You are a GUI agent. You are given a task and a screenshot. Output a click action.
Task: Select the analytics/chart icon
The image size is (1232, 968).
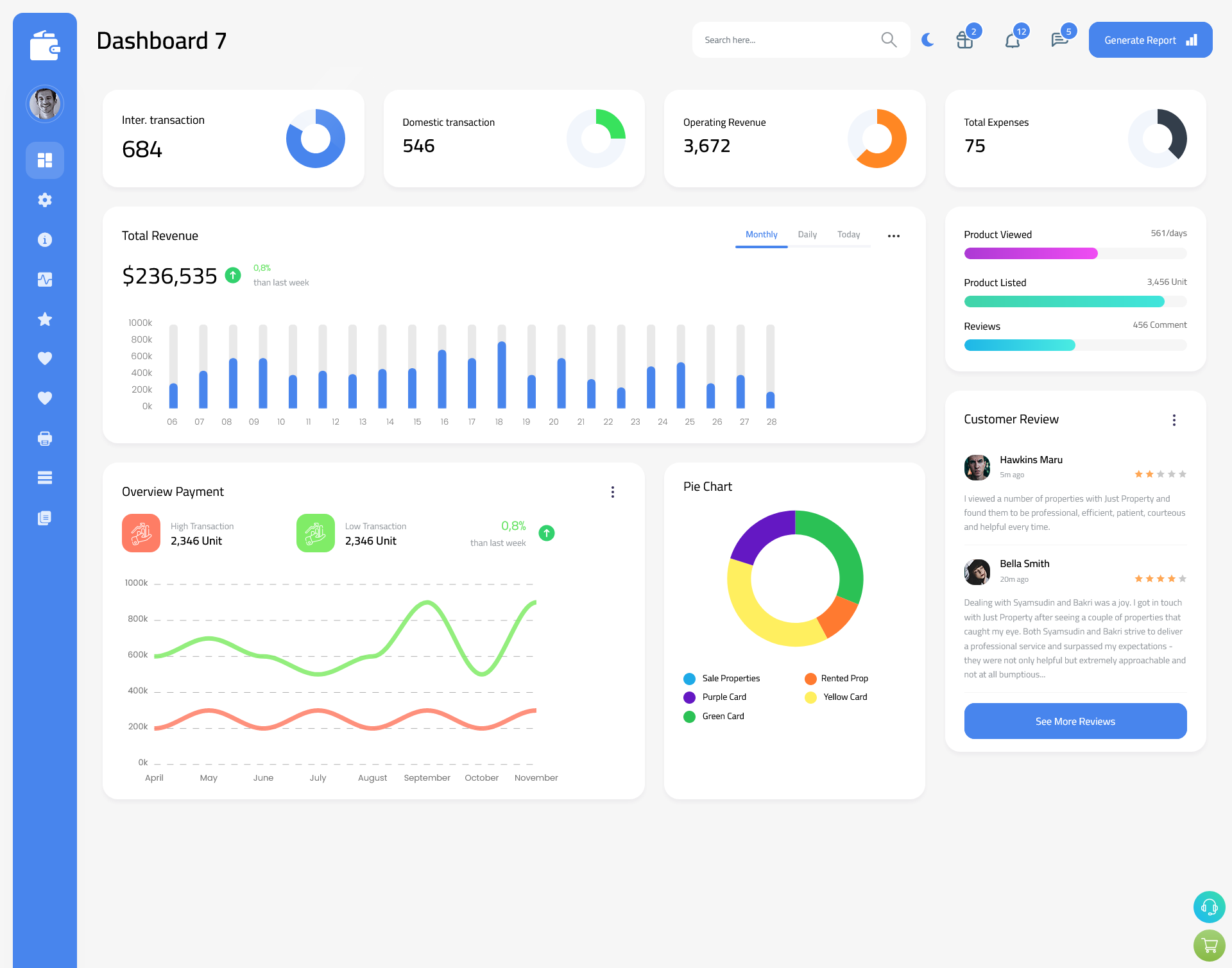tap(45, 279)
